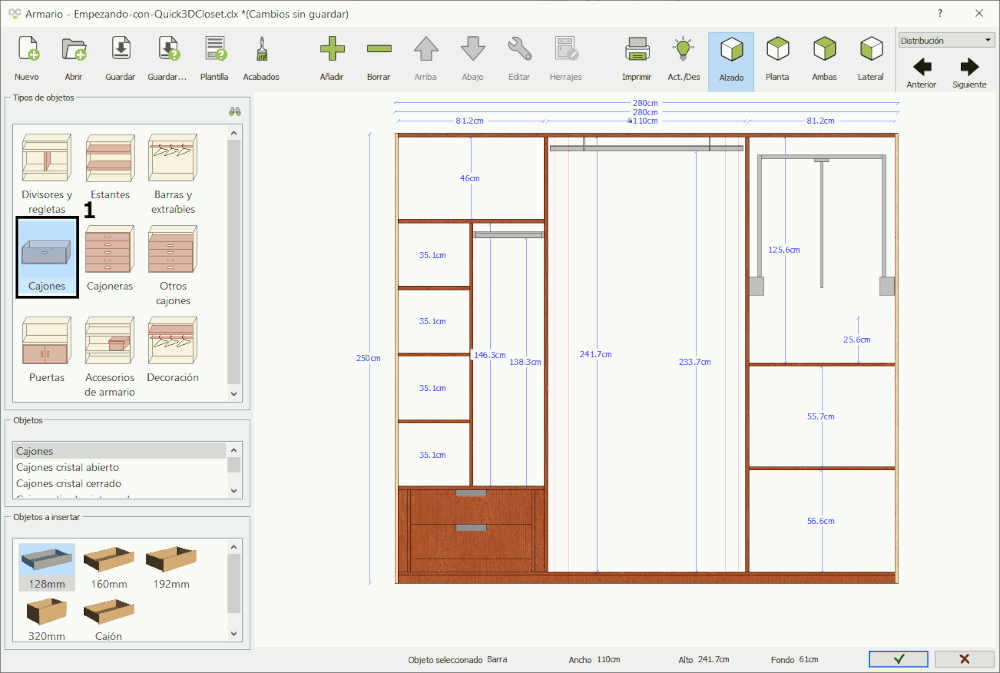Image resolution: width=1000 pixels, height=673 pixels.
Task: Choose the 160mm drawer thumbnail
Action: click(109, 567)
